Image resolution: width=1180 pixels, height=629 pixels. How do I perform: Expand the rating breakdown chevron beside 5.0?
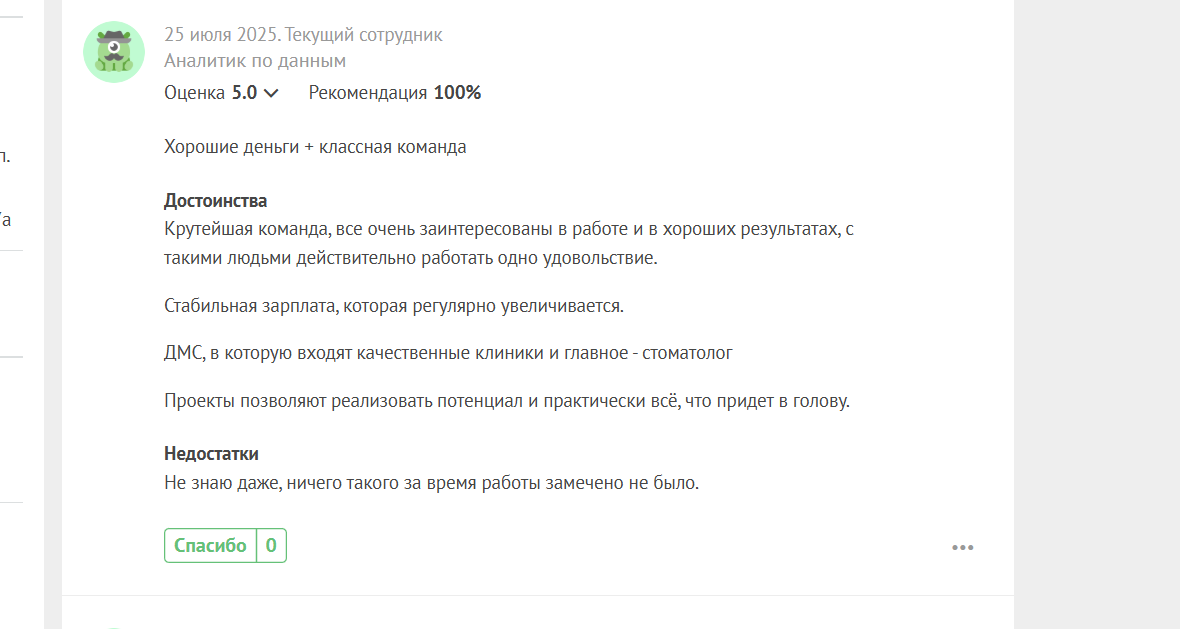coord(272,93)
